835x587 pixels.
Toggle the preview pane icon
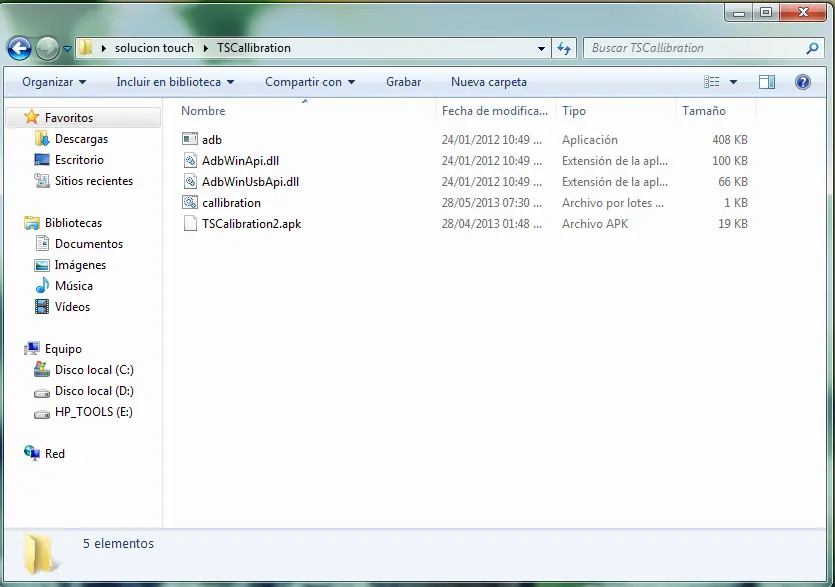pos(767,82)
